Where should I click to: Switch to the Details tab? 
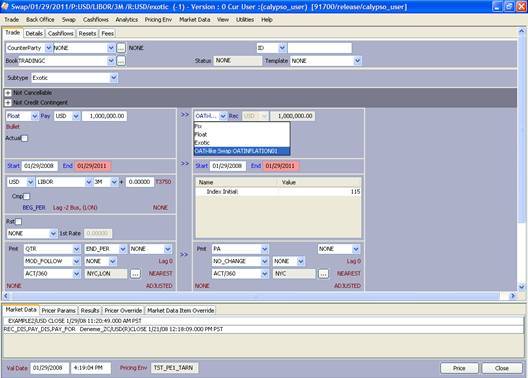coord(34,33)
